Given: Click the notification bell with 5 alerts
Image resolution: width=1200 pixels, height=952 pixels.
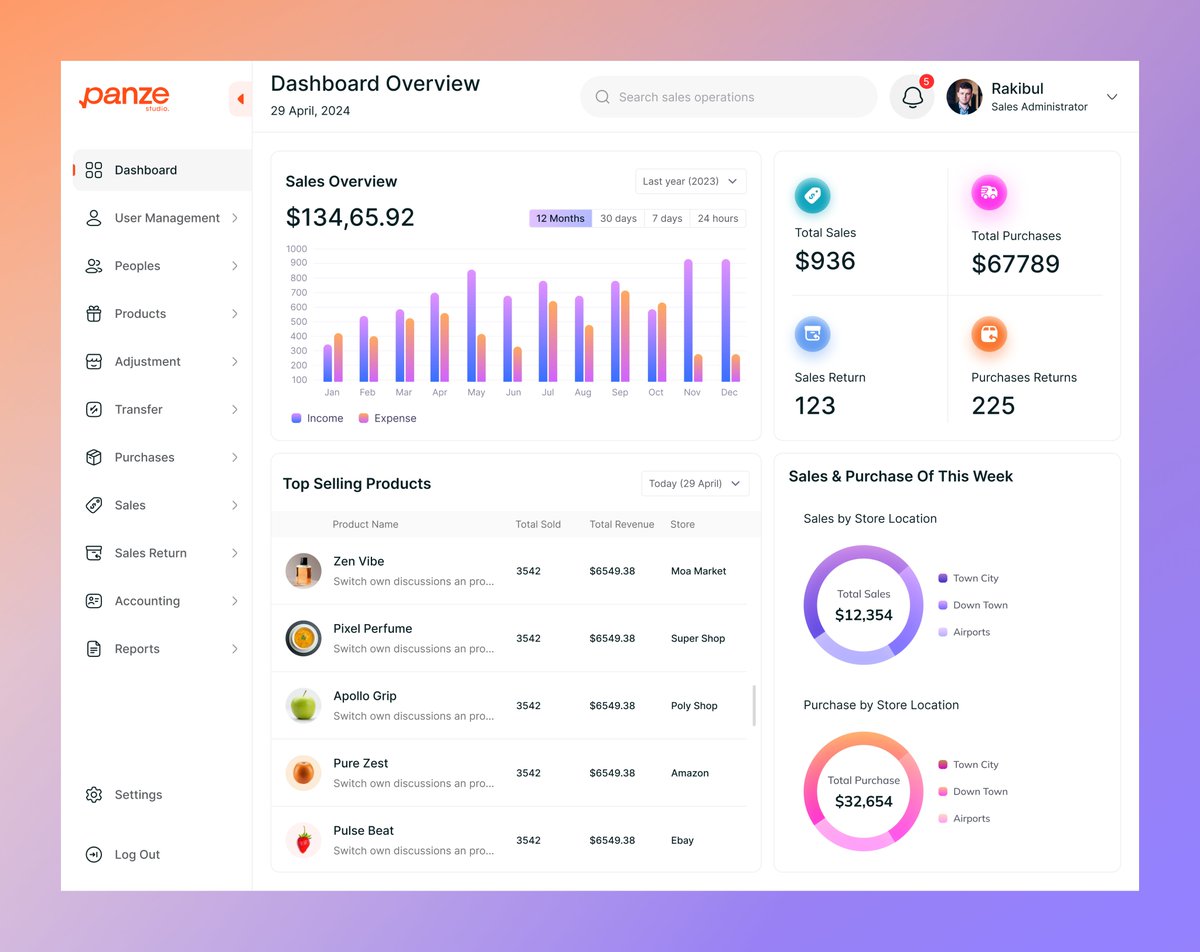Looking at the screenshot, I should coord(911,96).
